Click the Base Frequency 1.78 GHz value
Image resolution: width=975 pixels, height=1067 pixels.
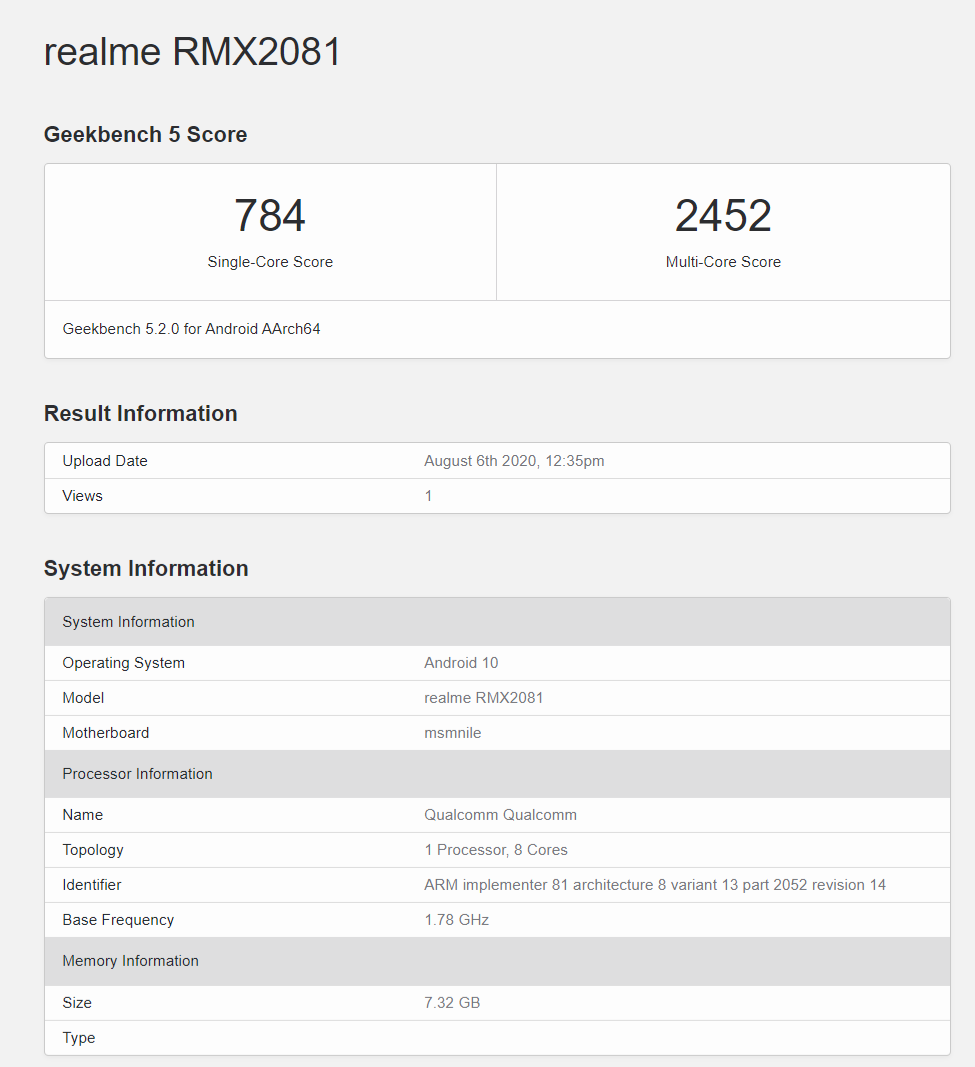(x=456, y=919)
